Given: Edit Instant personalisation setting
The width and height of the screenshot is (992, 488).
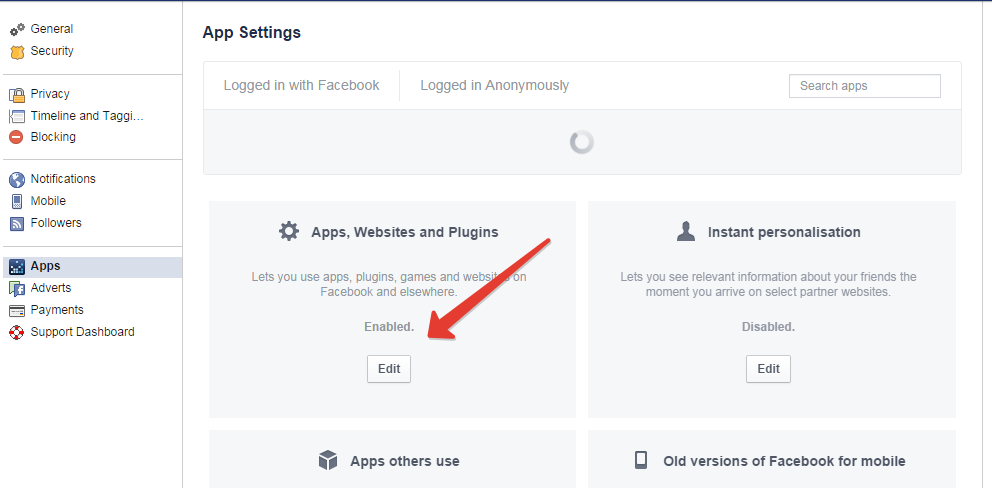Looking at the screenshot, I should point(768,369).
